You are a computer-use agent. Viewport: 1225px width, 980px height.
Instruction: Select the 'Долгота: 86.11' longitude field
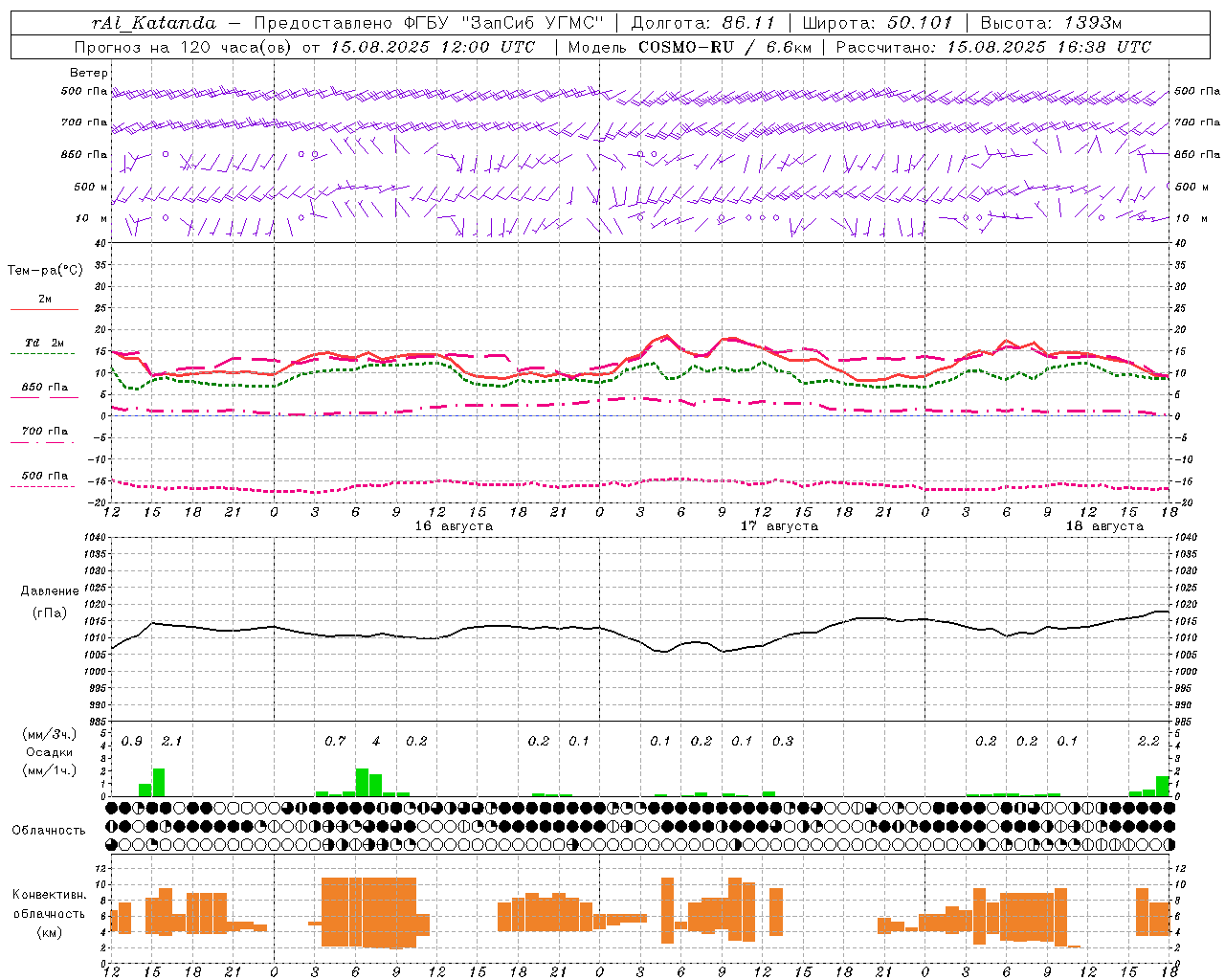tap(703, 23)
